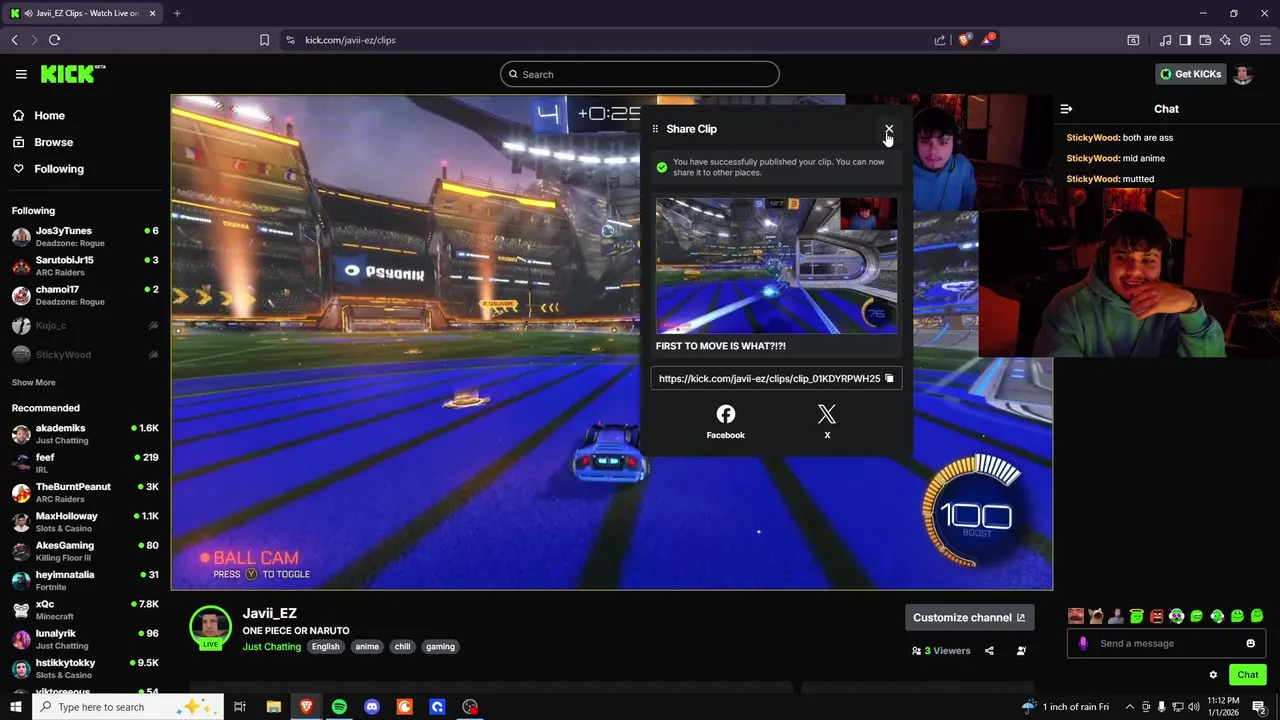The height and width of the screenshot is (720, 1280).
Task: Insert the angry red emote
Action: pos(1156,616)
